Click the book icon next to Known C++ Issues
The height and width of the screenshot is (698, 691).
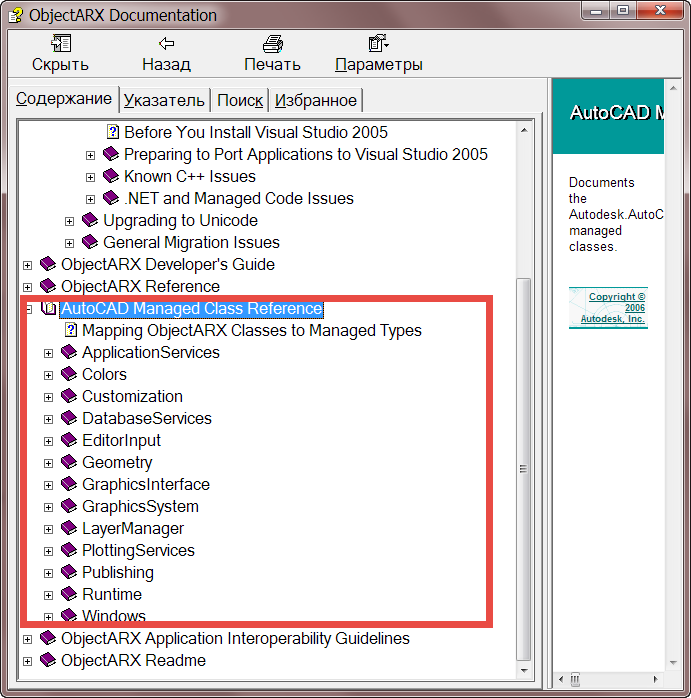(x=111, y=176)
